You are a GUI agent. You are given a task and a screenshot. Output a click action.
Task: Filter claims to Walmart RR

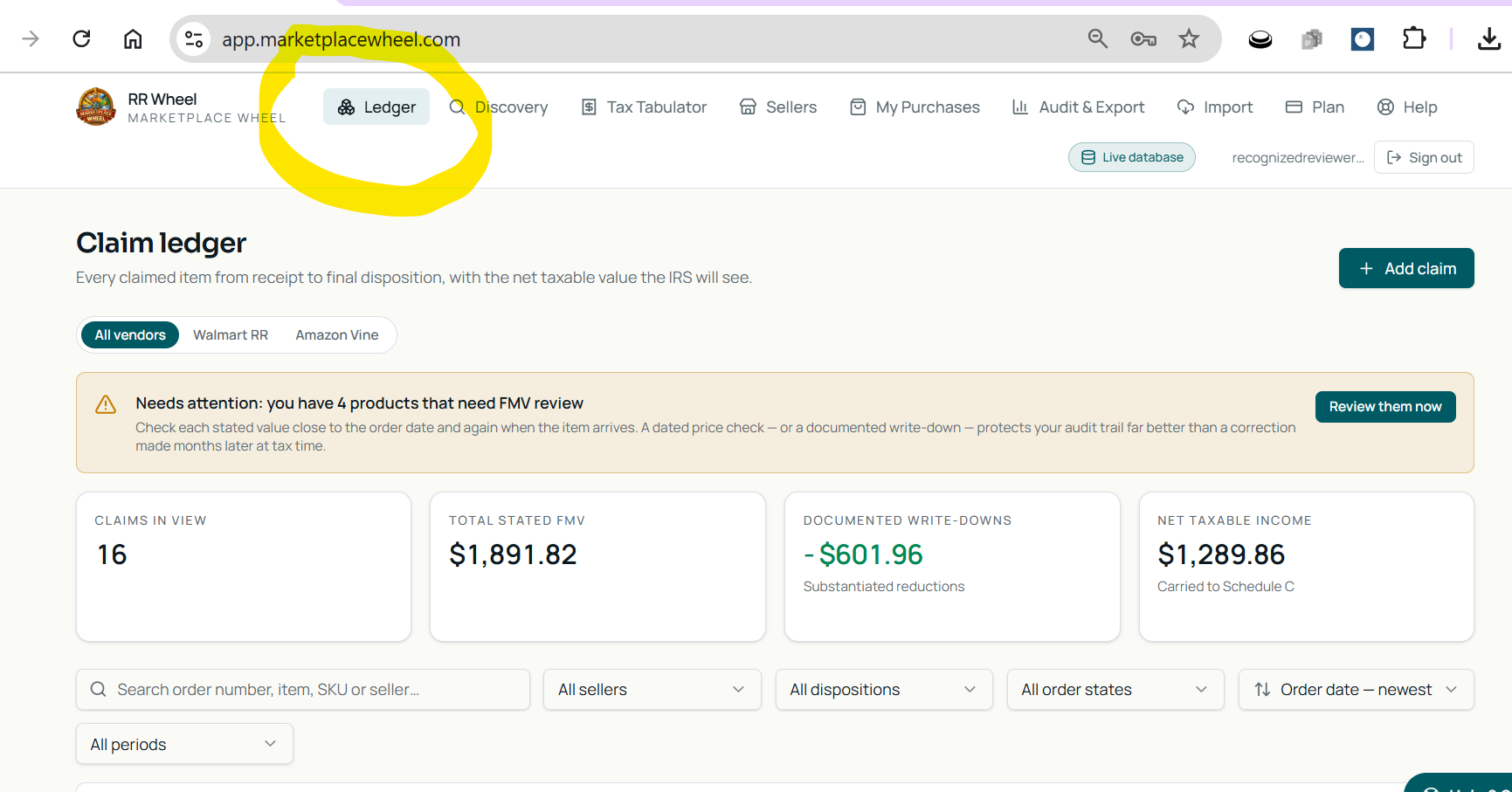coord(231,335)
